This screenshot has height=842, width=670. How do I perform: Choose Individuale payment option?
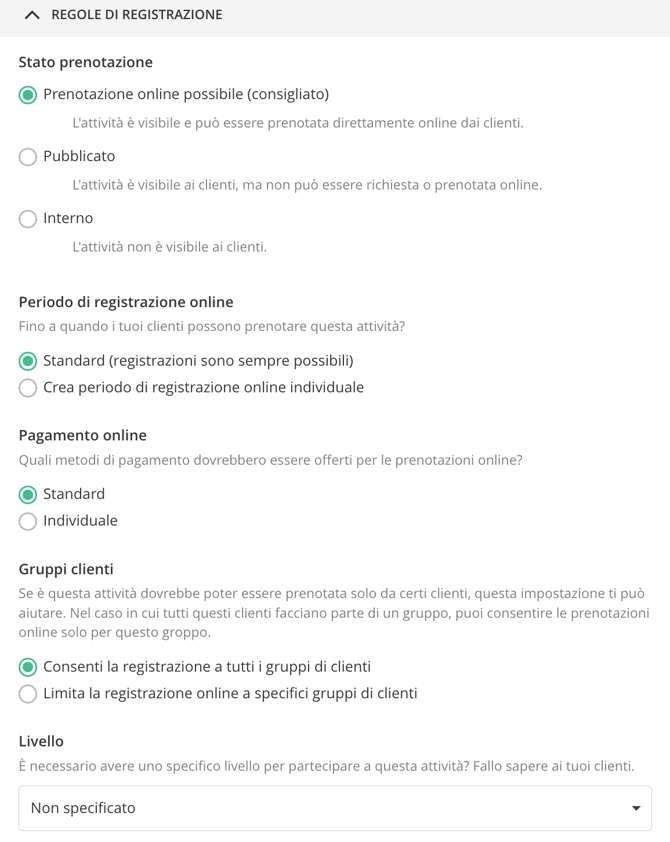coord(28,521)
